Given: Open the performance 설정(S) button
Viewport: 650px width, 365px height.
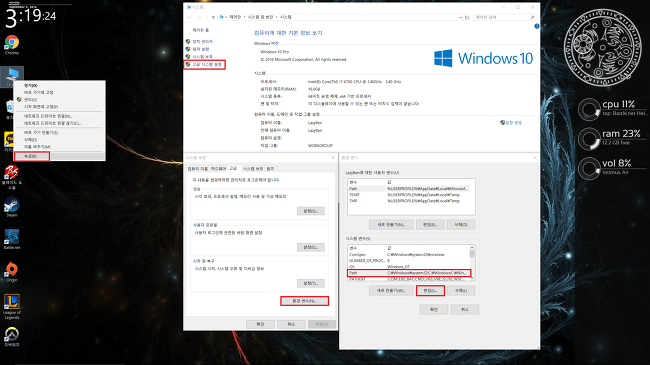Looking at the screenshot, I should coord(310,211).
